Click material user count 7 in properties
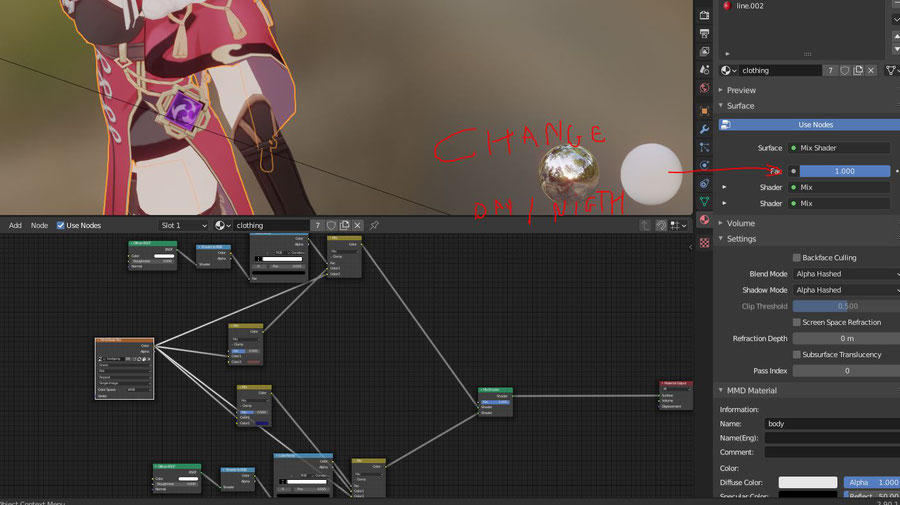This screenshot has width=900, height=505. 830,71
